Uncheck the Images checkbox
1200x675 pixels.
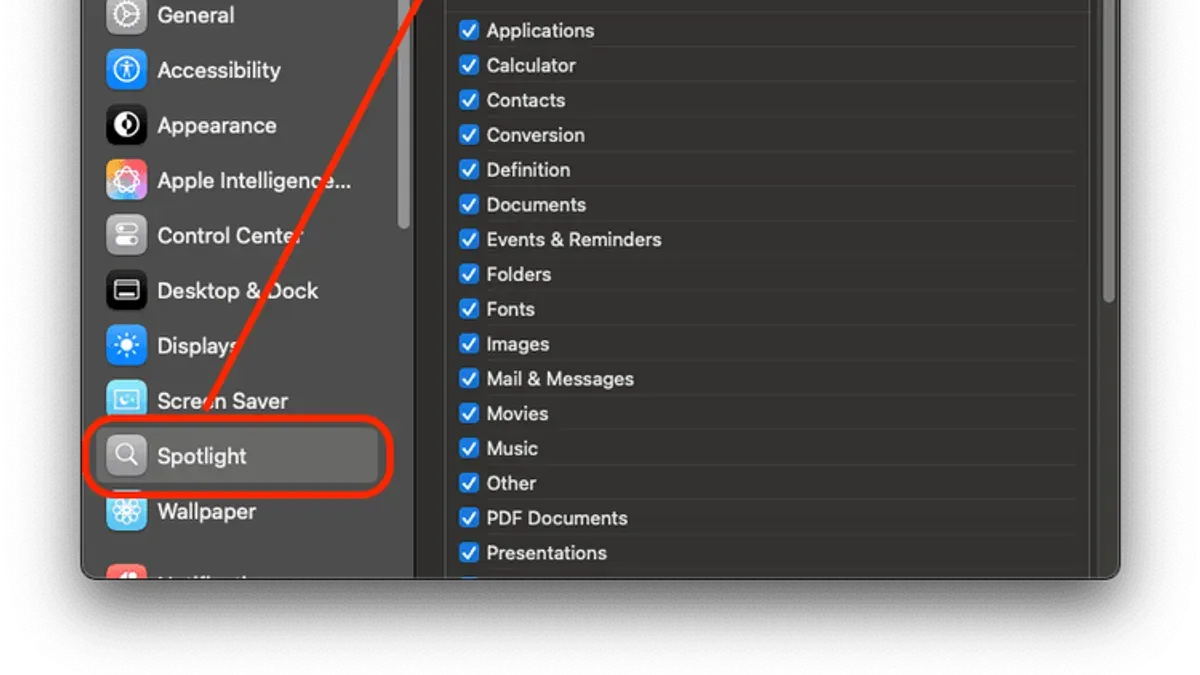point(469,344)
